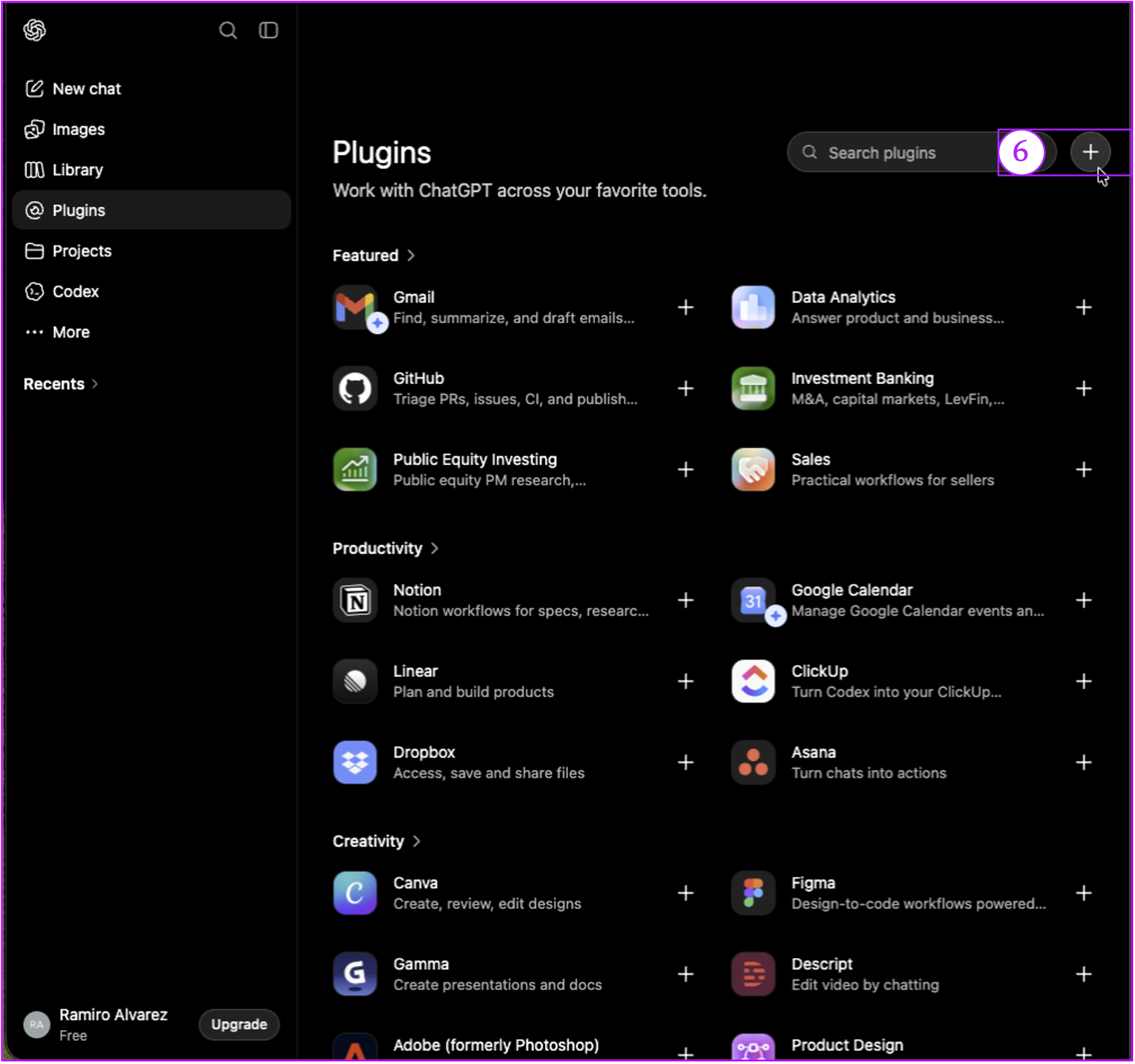The image size is (1135, 1064).
Task: Open the Canva plugin icon
Action: click(355, 894)
